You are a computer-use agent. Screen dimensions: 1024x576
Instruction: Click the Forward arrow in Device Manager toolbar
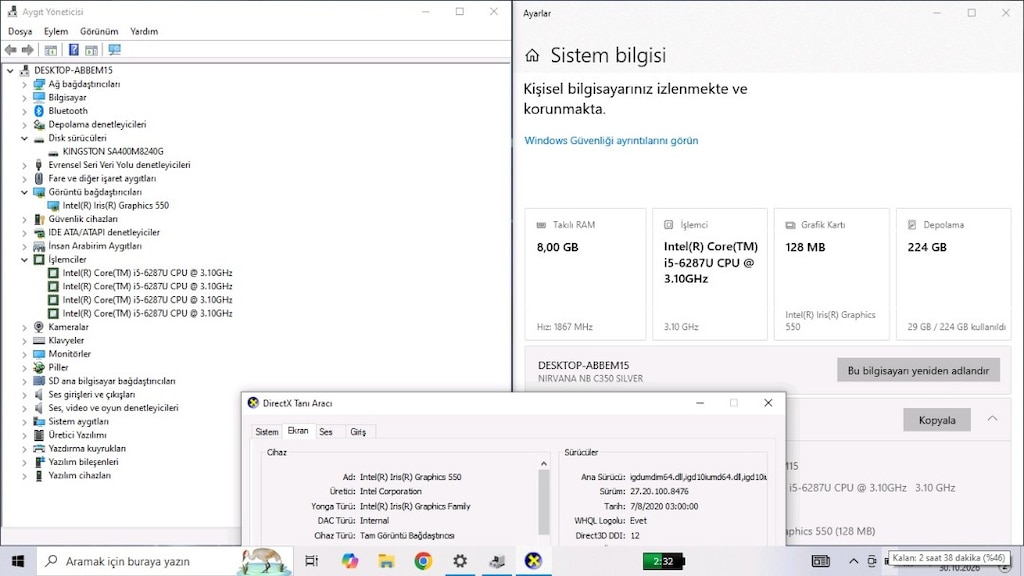tap(27, 50)
